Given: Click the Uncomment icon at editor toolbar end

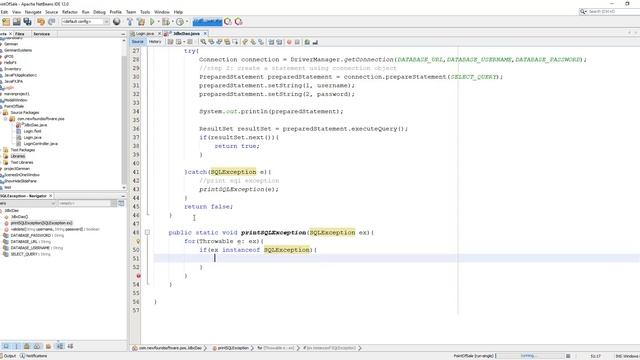Looking at the screenshot, I should tap(315, 42).
